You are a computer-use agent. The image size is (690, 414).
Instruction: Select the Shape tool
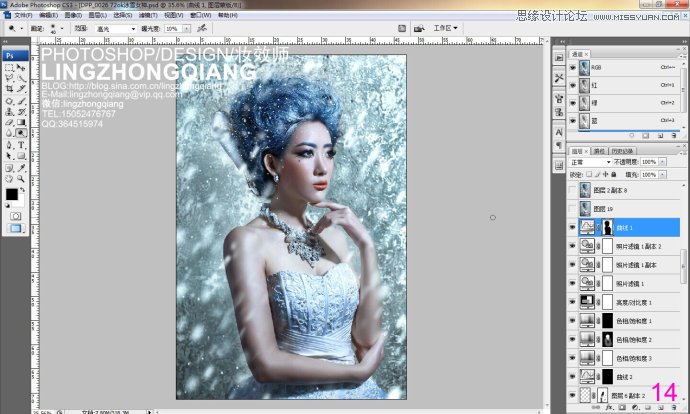tap(21, 156)
